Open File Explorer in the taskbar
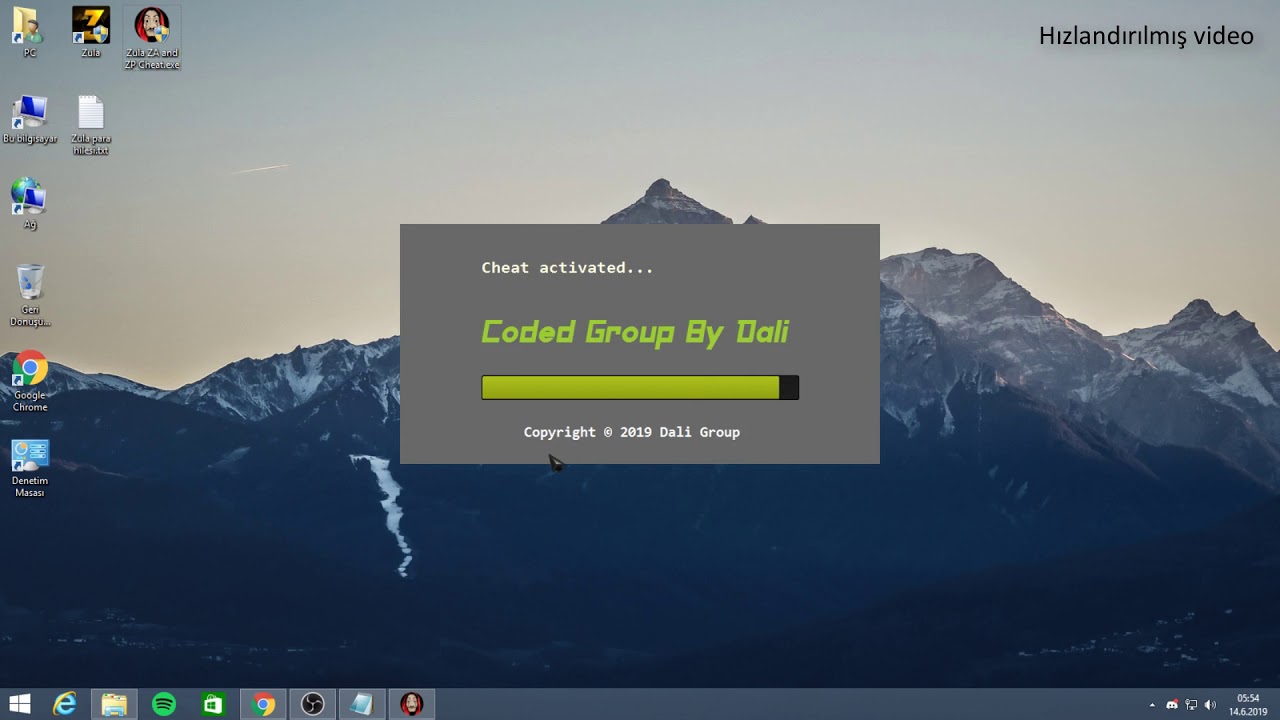1280x720 pixels. click(x=114, y=704)
